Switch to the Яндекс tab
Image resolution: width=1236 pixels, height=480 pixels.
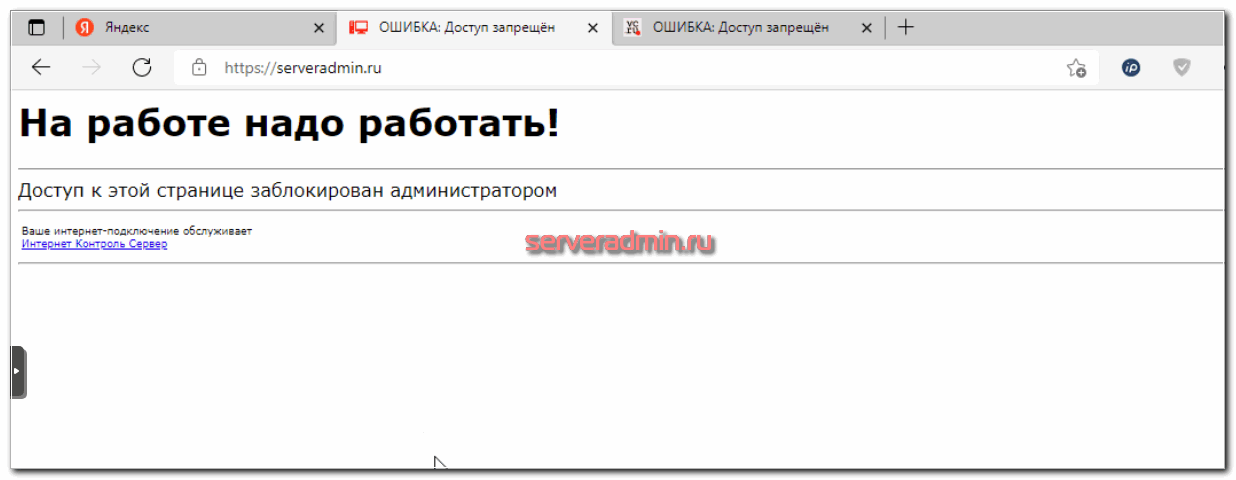tap(200, 28)
